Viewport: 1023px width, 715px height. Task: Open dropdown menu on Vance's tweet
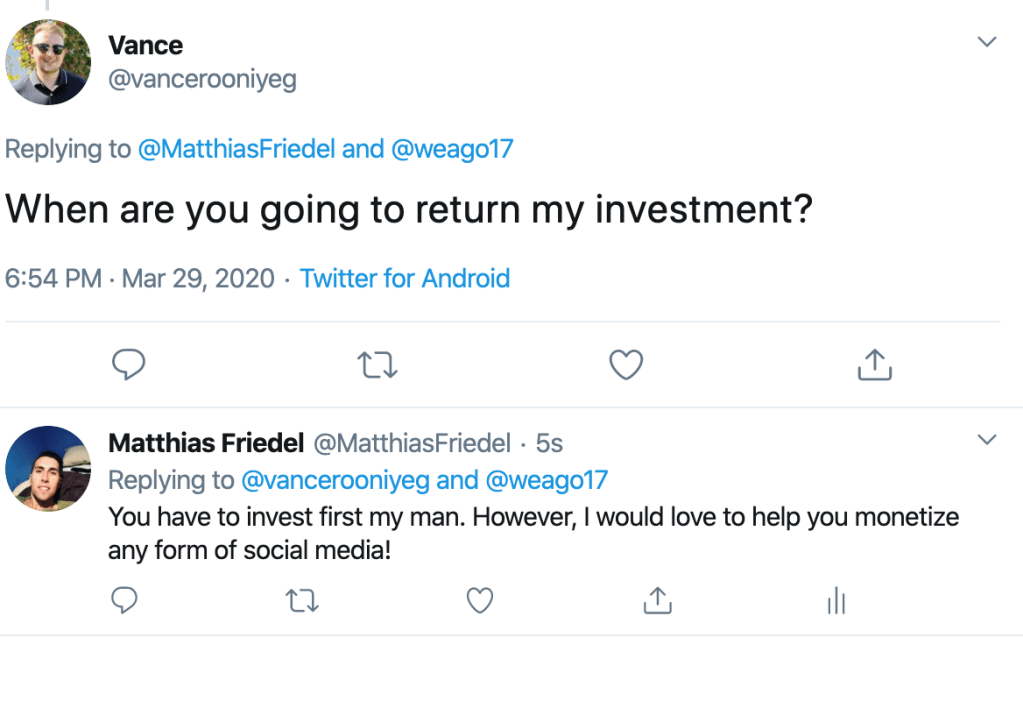pyautogui.click(x=987, y=42)
